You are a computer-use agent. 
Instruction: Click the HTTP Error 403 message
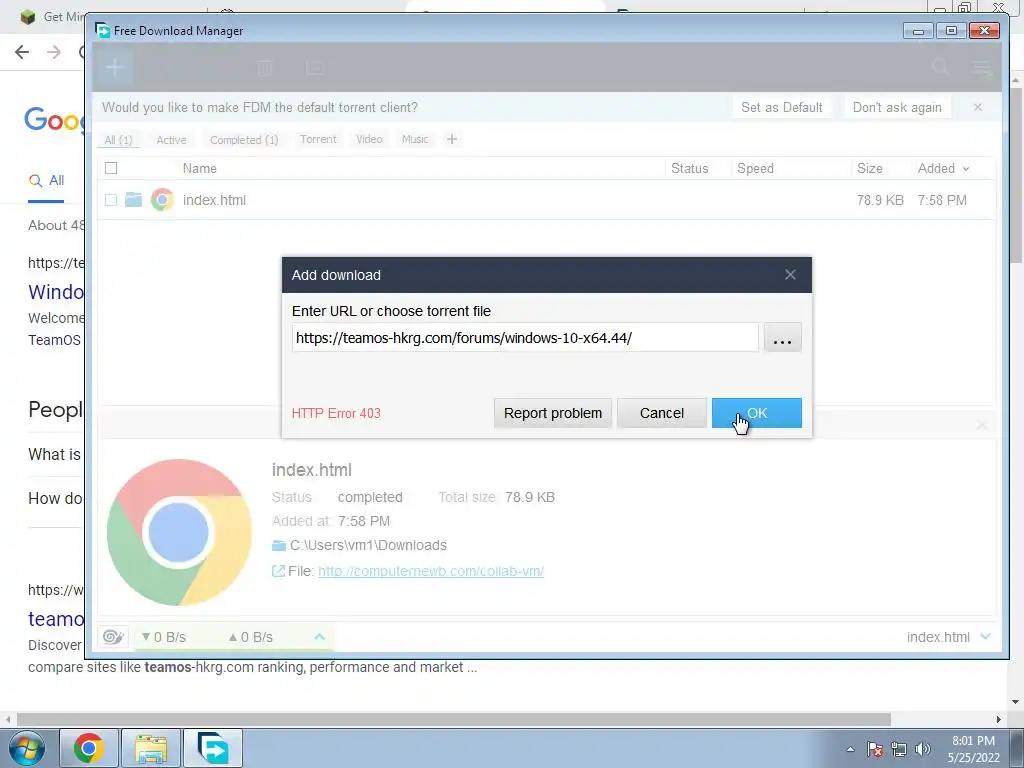tap(336, 413)
